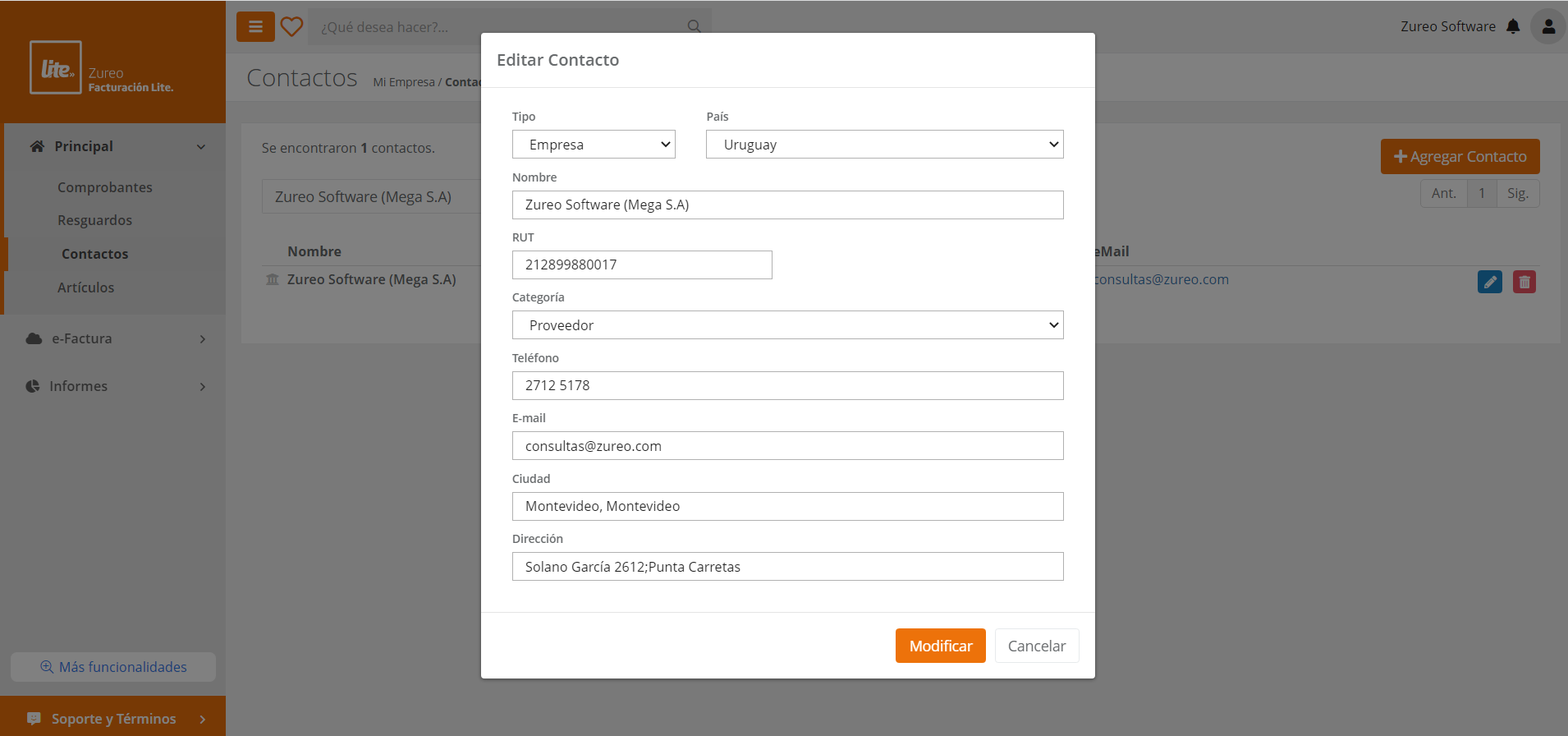The height and width of the screenshot is (736, 1568).
Task: Click the heart favorites icon
Action: click(291, 27)
